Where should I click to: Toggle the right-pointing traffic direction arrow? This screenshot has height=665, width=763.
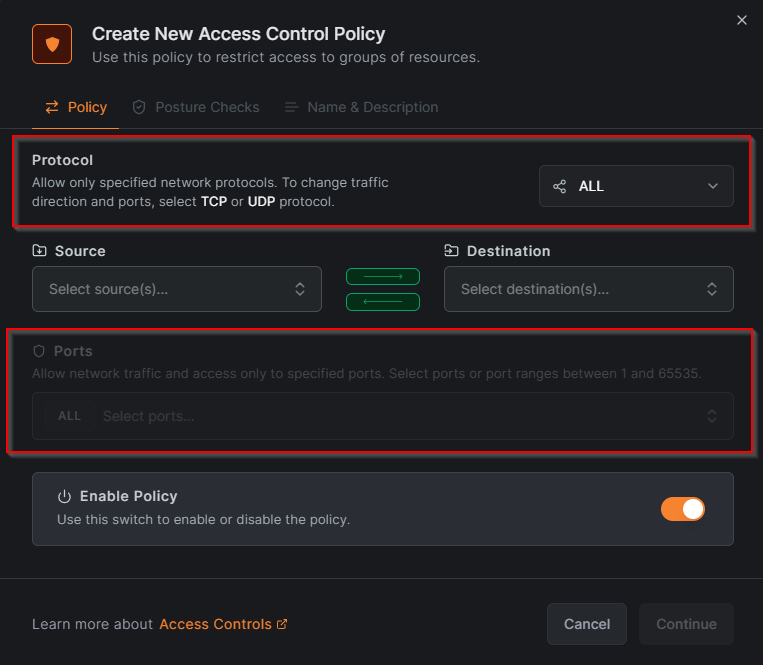pos(382,277)
